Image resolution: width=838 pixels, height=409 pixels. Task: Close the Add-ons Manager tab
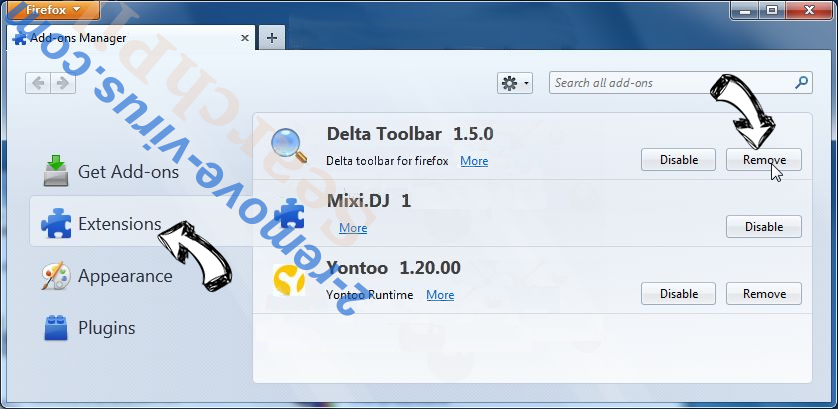[245, 38]
